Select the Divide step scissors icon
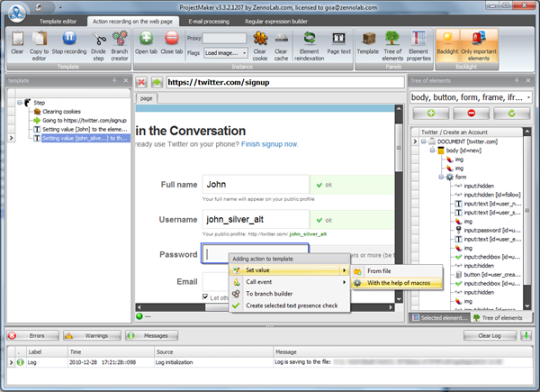 99,39
